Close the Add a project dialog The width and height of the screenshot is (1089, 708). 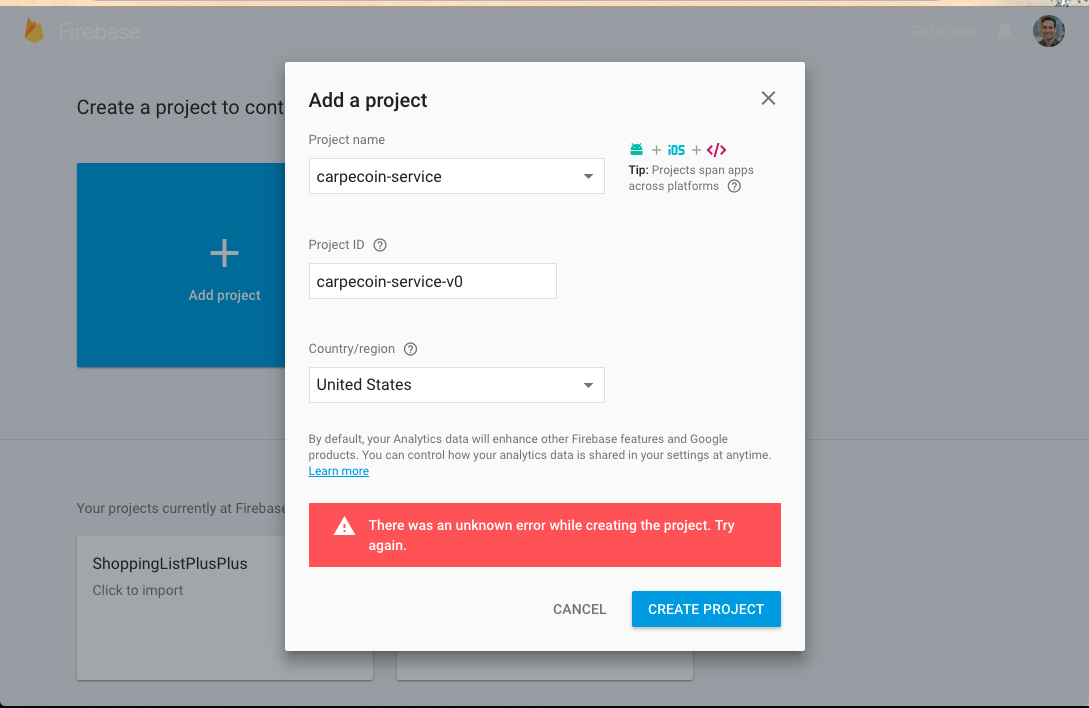coord(768,98)
